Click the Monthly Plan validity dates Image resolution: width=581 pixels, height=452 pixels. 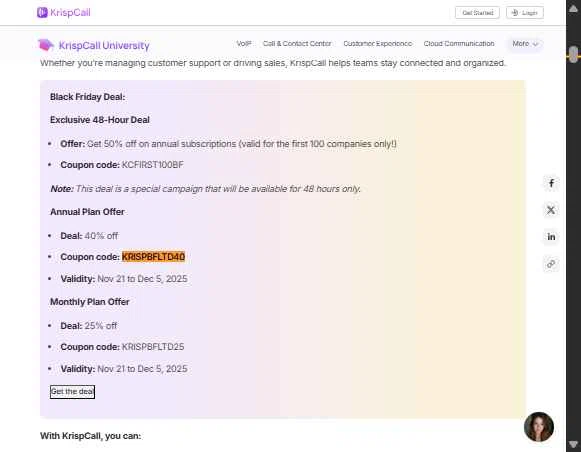142,369
